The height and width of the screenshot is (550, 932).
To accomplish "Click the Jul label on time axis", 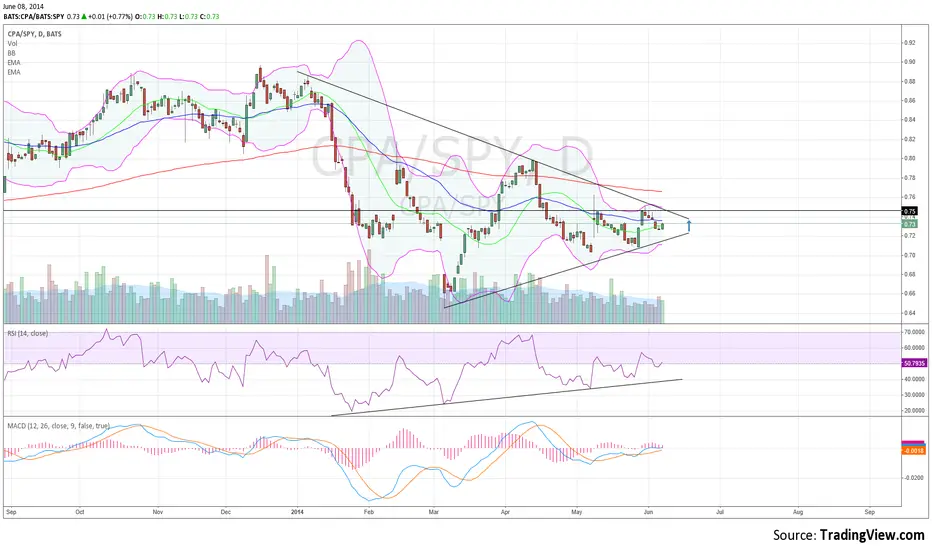I will (720, 511).
